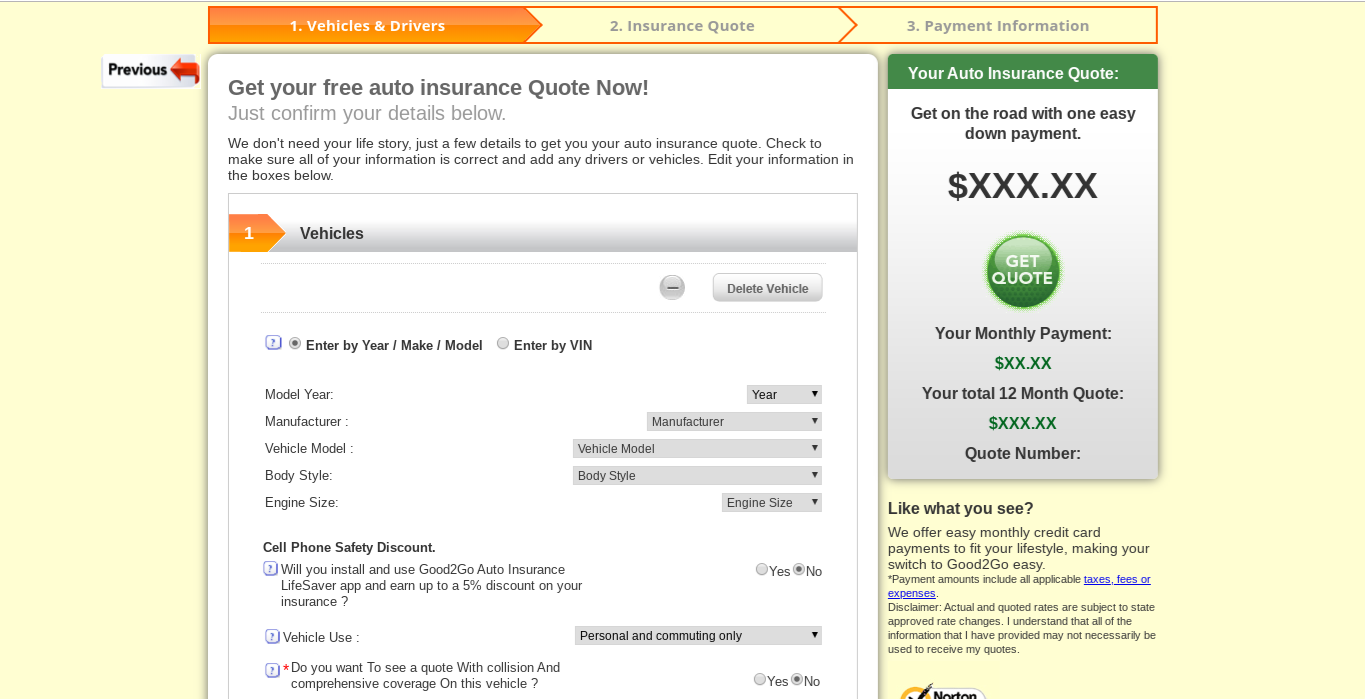
Task: Choose Yes for collision and comprehensive coverage
Action: coord(760,679)
